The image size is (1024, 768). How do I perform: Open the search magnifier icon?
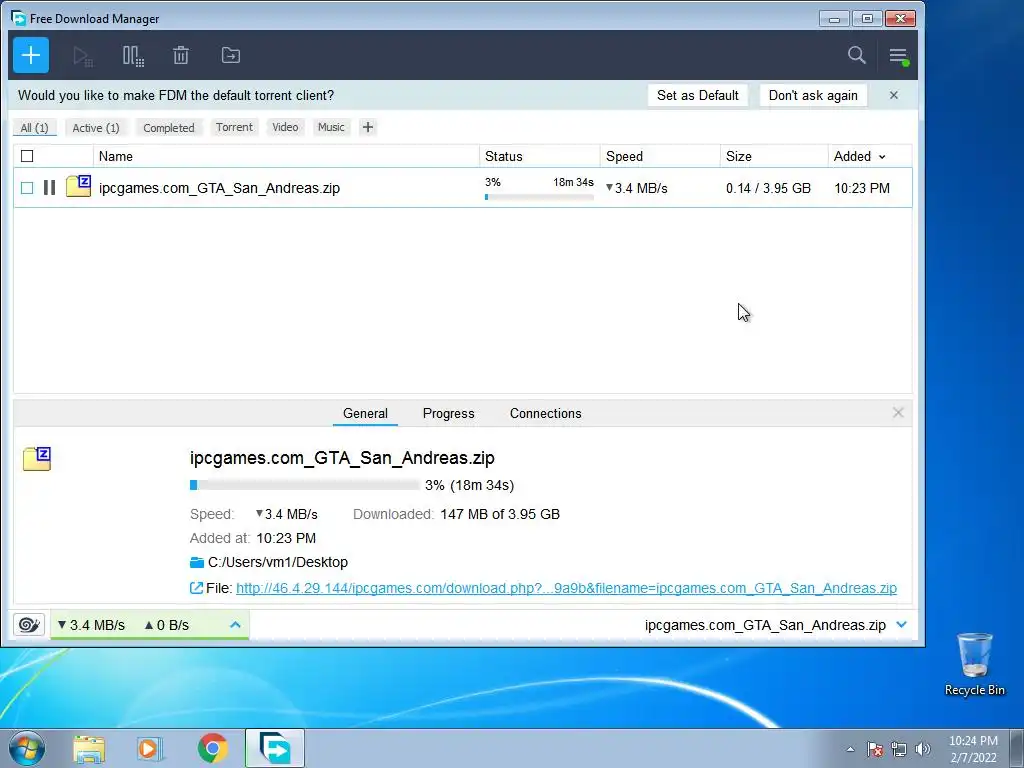[856, 55]
